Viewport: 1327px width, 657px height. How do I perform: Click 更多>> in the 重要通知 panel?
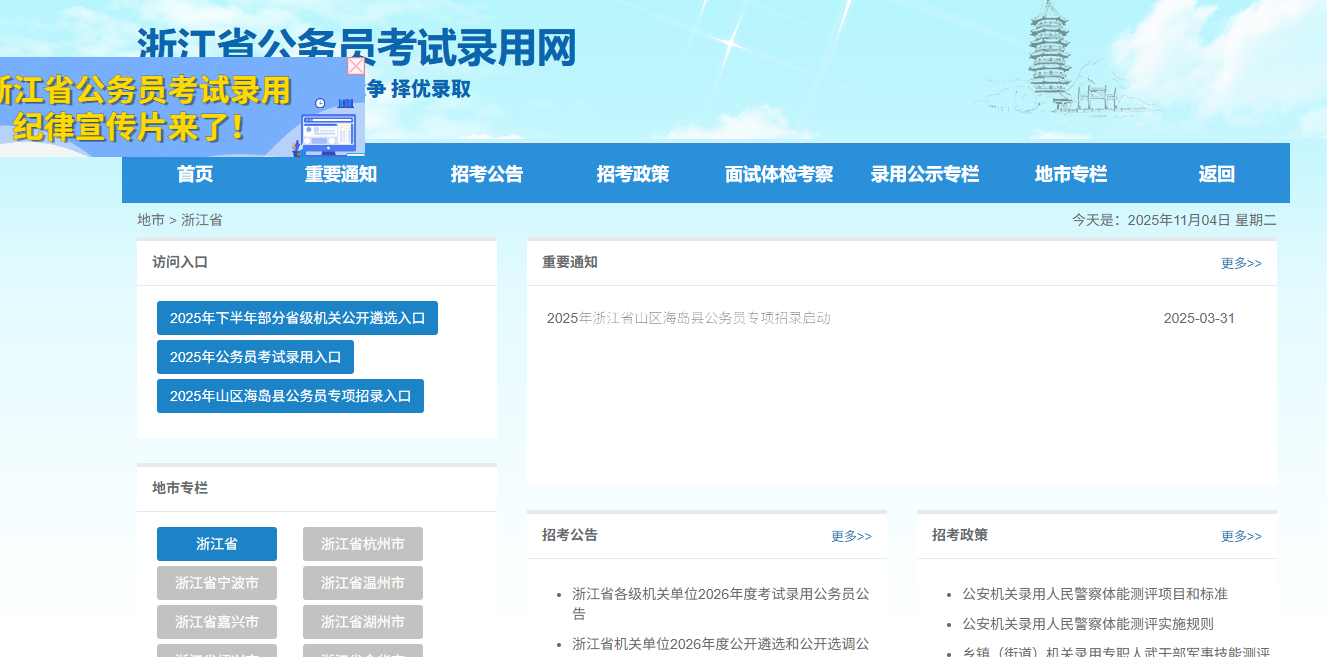pos(1240,262)
